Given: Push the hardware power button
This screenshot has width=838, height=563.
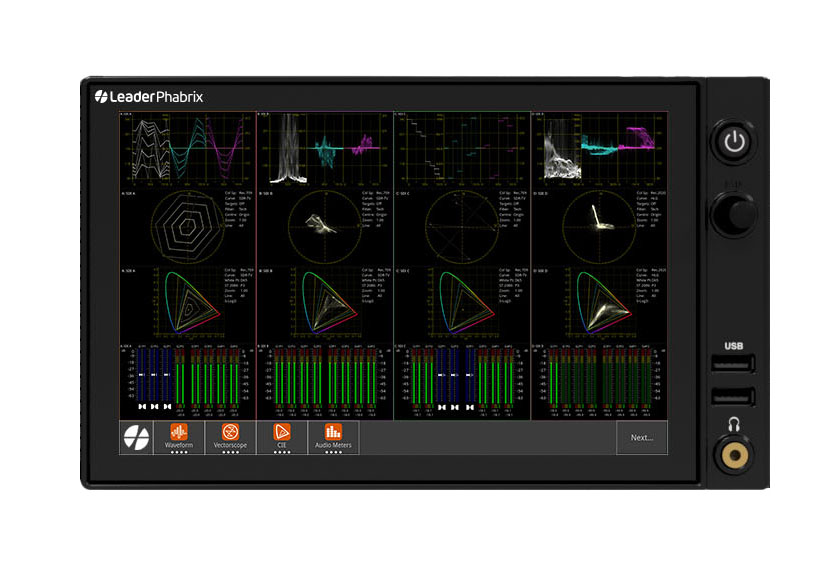Looking at the screenshot, I should point(734,142).
